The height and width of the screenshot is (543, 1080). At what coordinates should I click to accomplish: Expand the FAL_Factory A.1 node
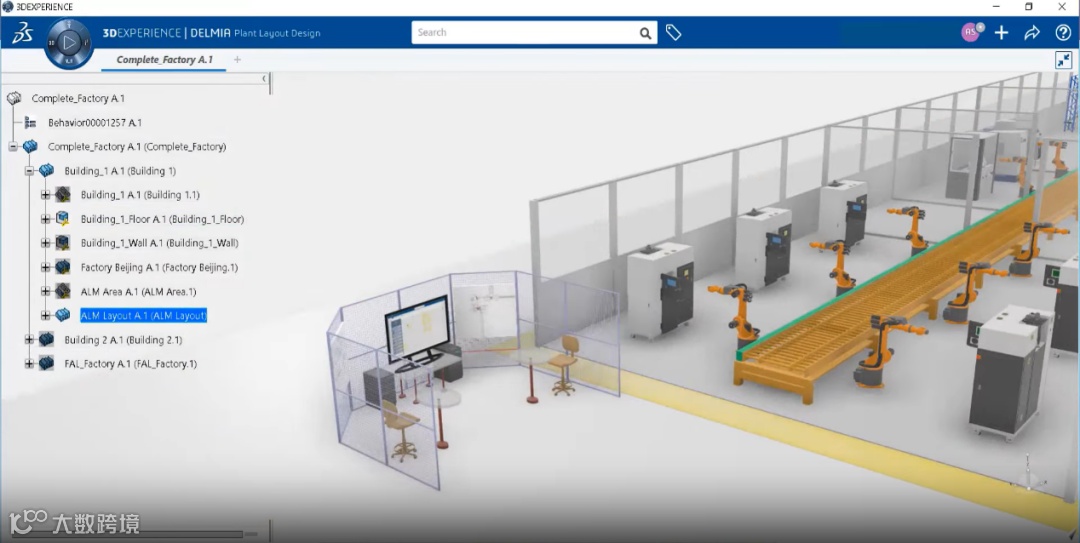coord(29,364)
